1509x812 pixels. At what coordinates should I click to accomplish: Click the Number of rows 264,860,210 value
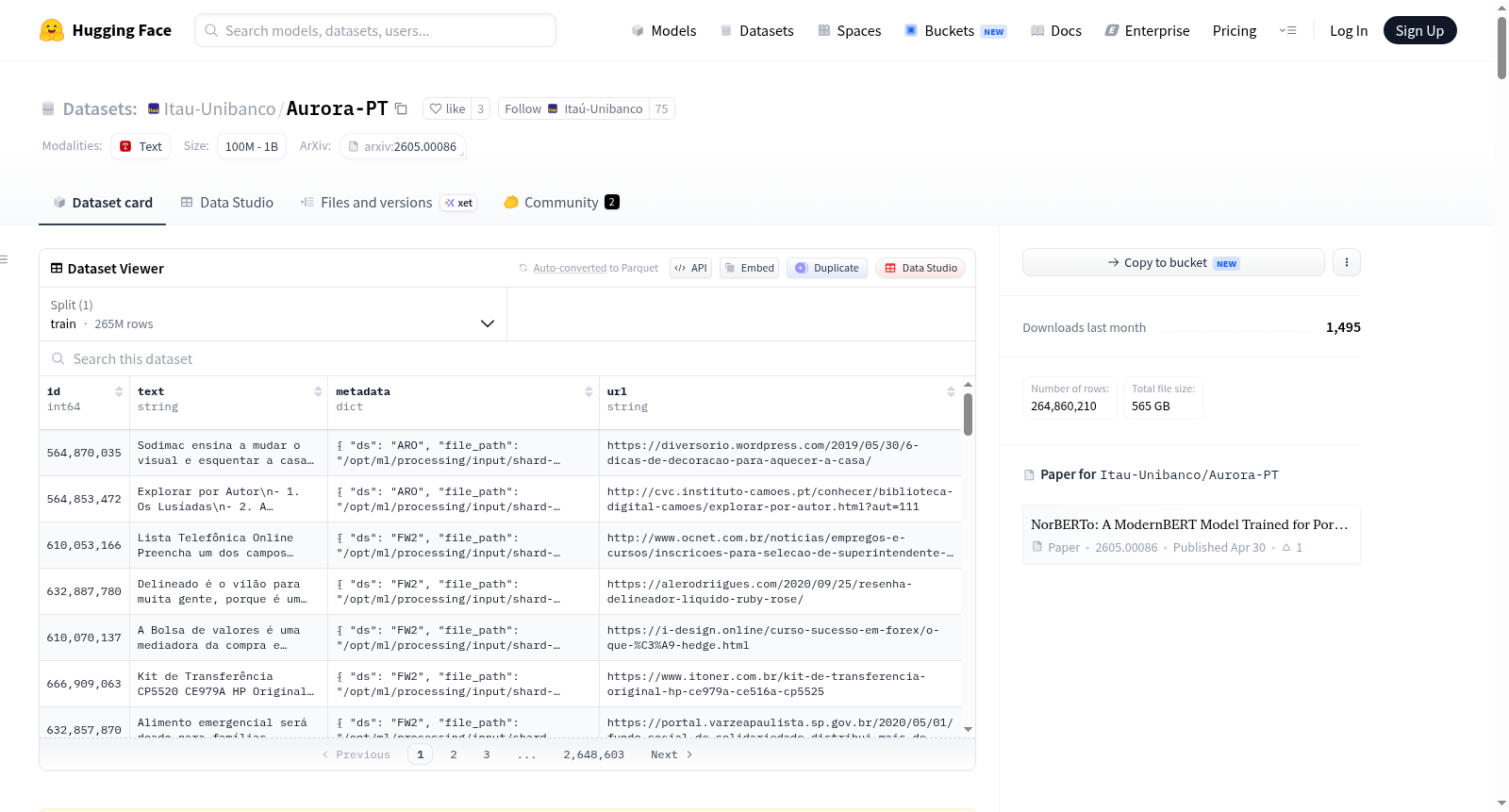[x=1064, y=406]
